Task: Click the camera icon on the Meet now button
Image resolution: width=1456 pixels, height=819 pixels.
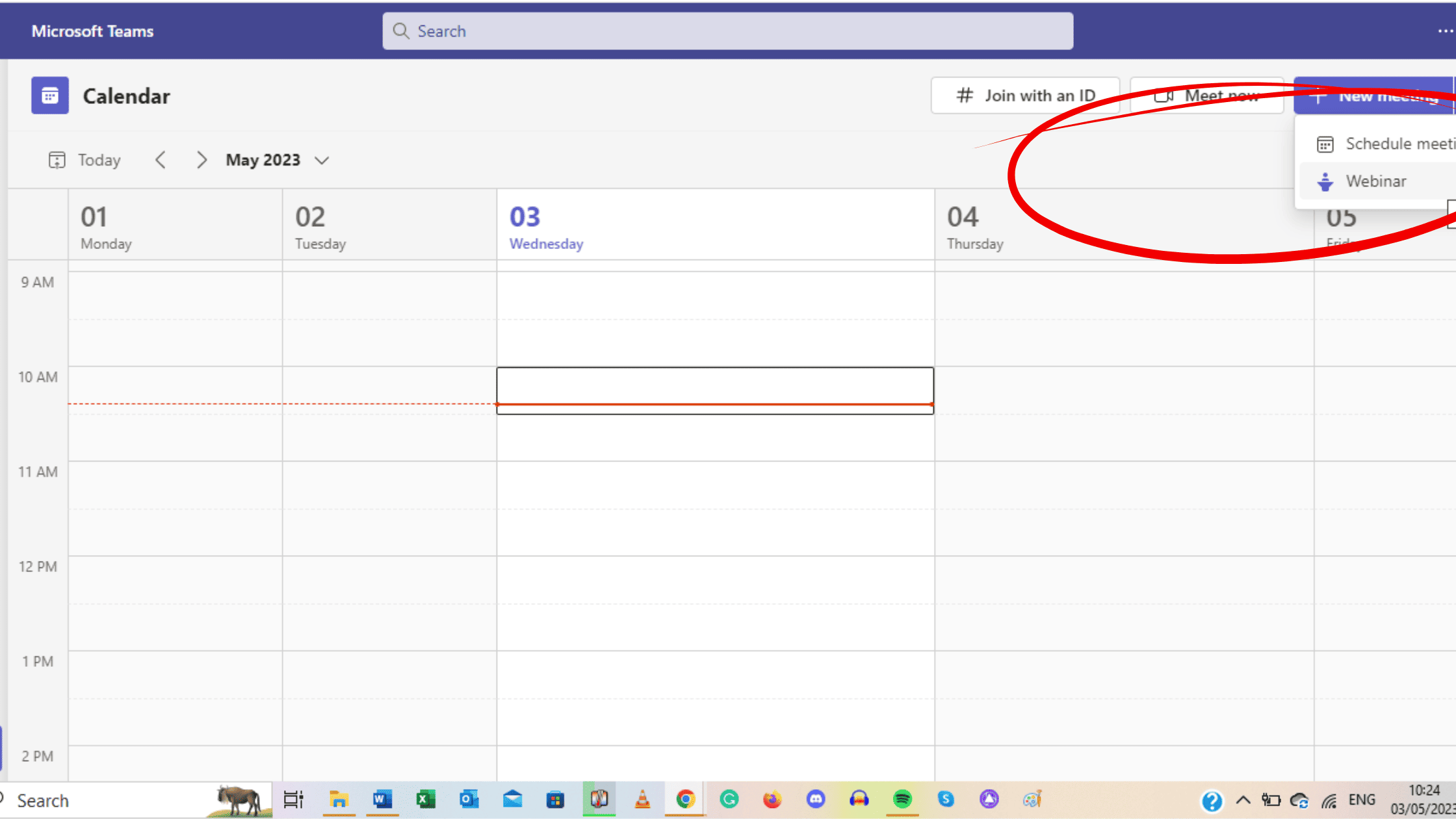Action: pyautogui.click(x=1164, y=95)
